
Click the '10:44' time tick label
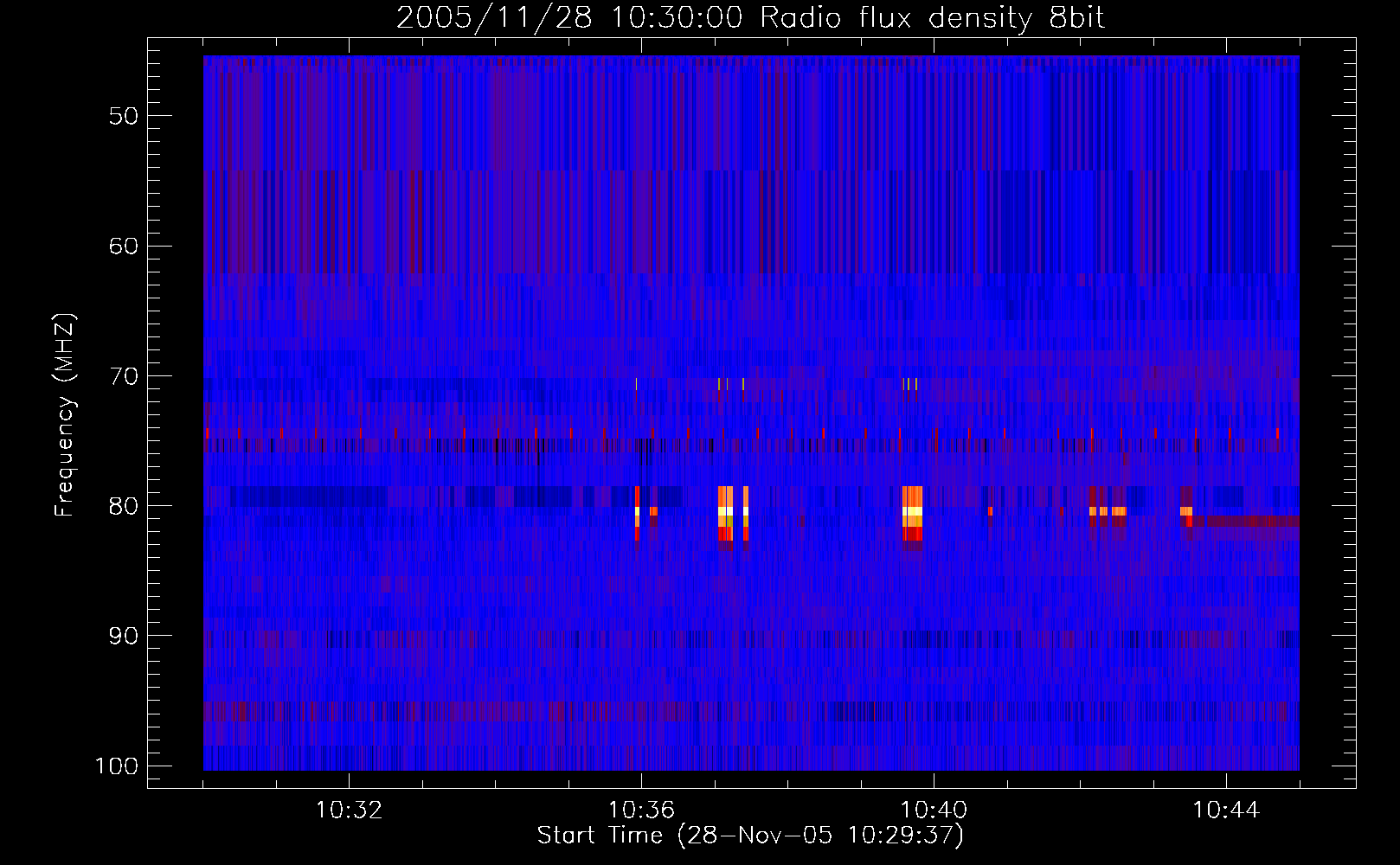click(x=1226, y=811)
